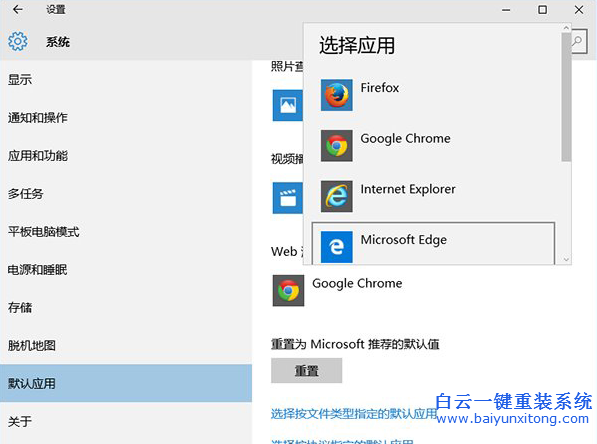The image size is (597, 444).
Task: Open 存储 settings
Action: (126, 308)
